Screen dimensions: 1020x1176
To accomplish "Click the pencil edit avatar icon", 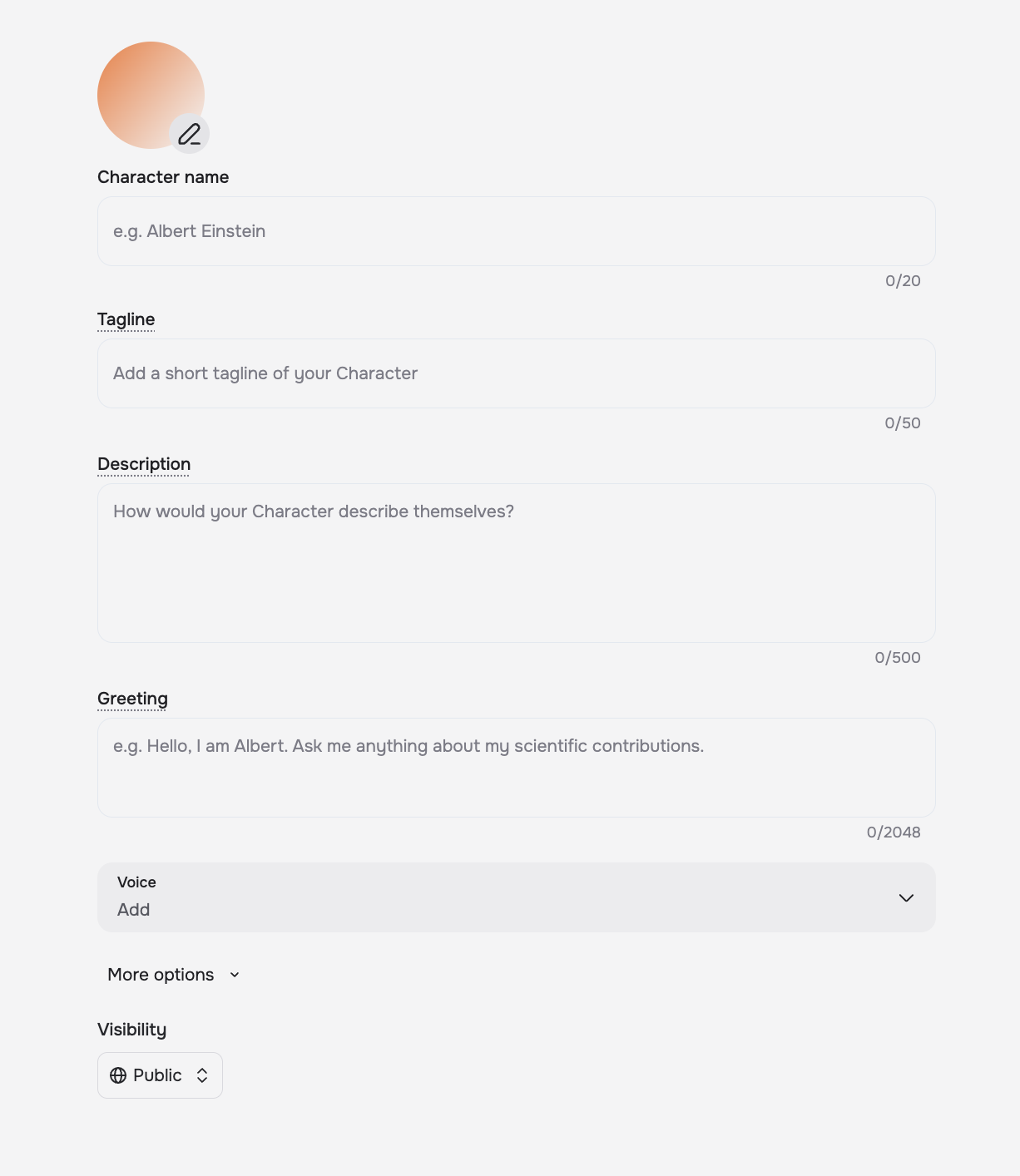I will pos(190,134).
